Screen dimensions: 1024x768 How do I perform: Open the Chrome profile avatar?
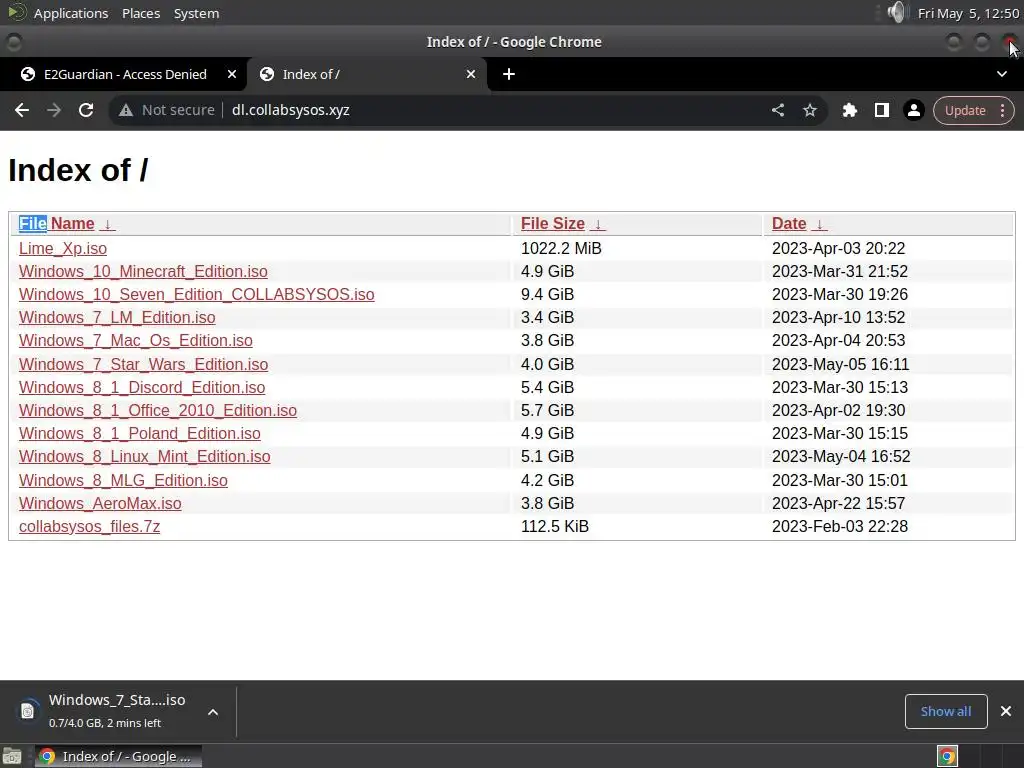point(914,110)
